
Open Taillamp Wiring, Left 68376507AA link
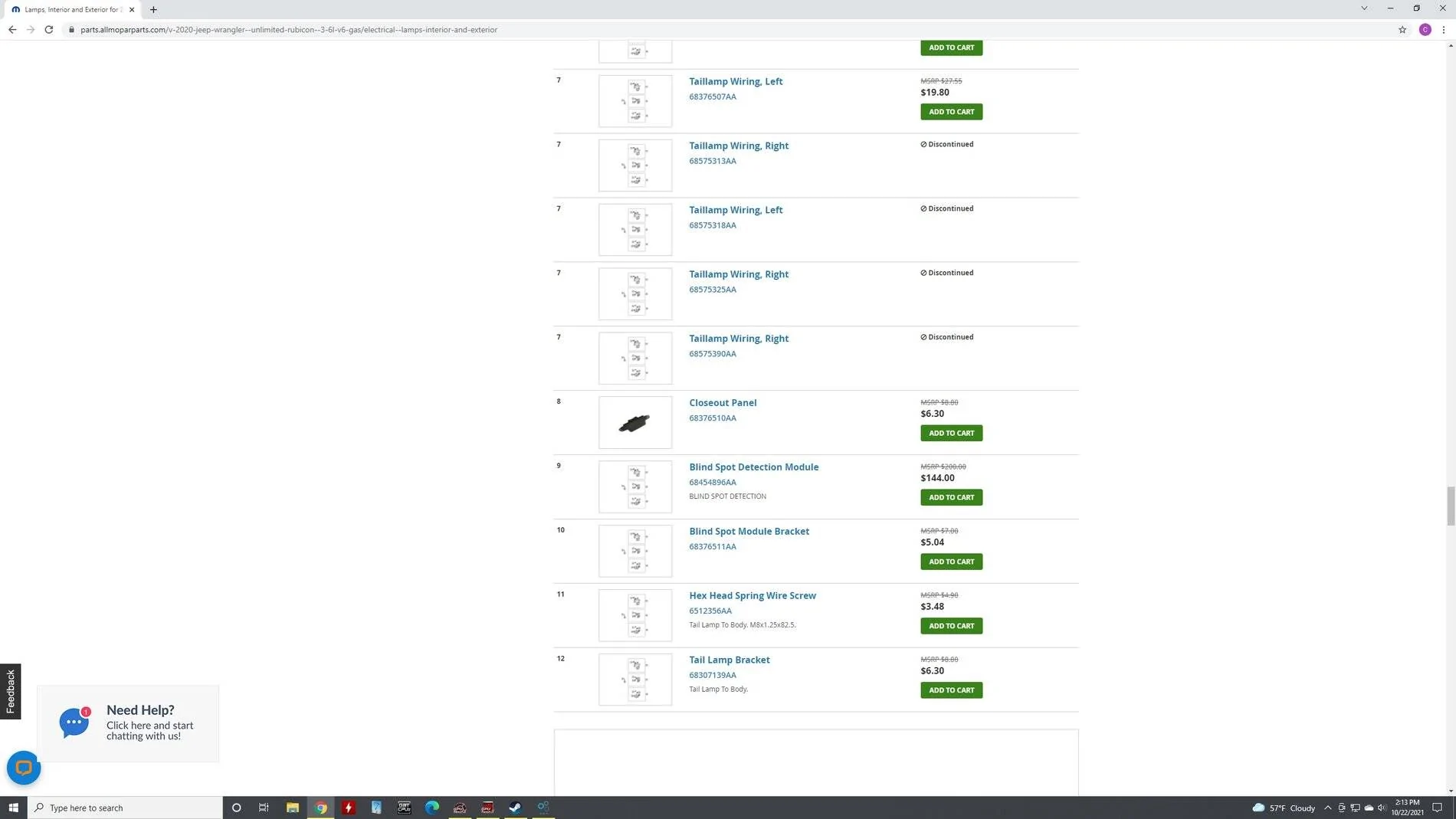pyautogui.click(x=736, y=81)
